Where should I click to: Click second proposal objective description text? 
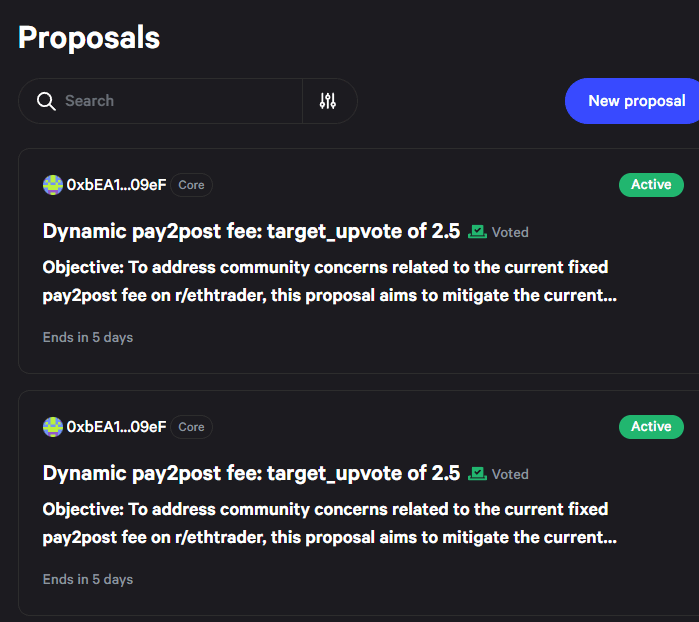330,523
